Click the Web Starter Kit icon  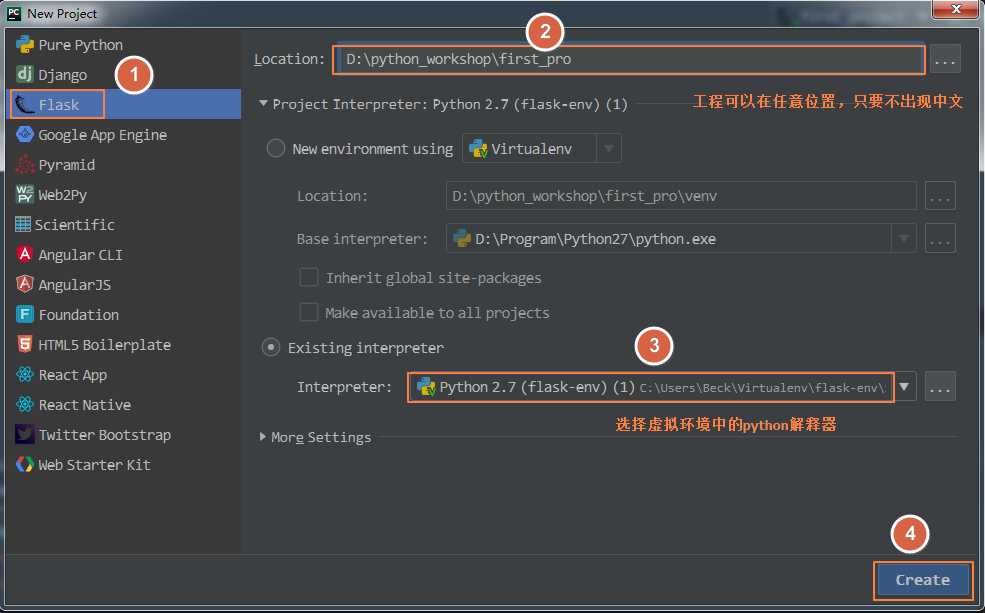(24, 464)
